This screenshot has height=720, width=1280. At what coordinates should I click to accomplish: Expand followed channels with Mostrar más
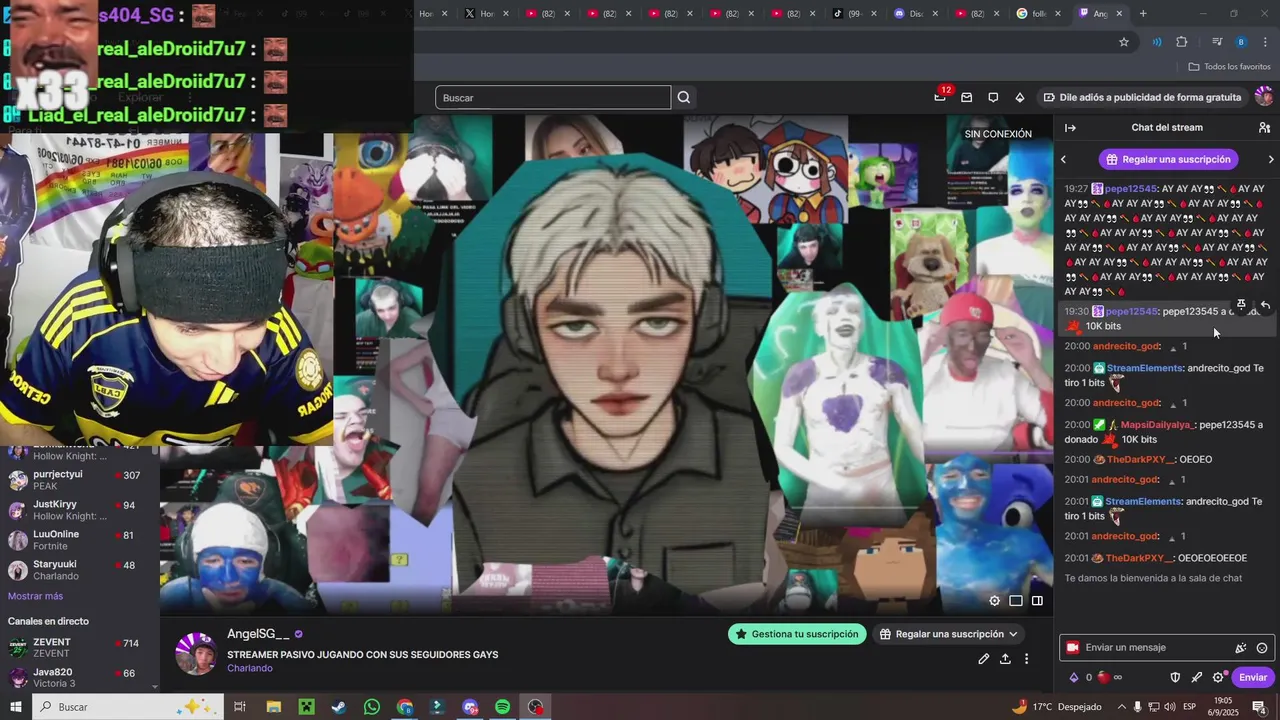35,596
